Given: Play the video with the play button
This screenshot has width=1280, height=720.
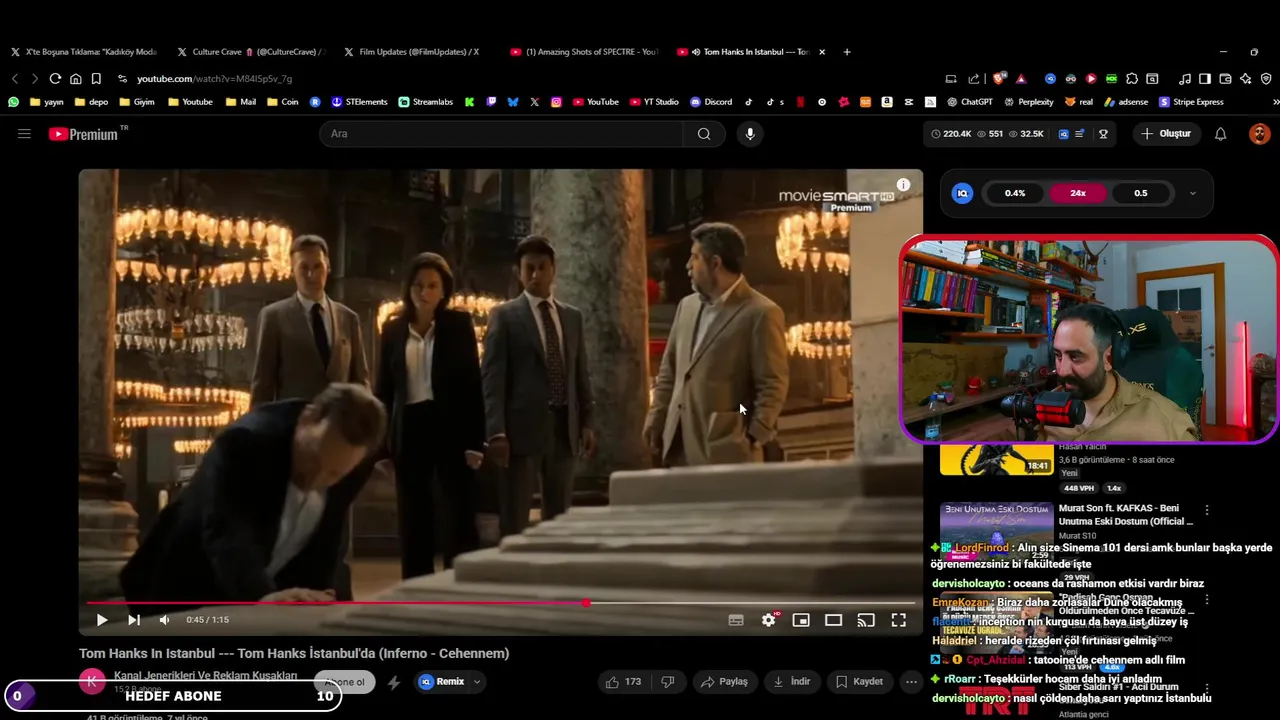Looking at the screenshot, I should [102, 620].
